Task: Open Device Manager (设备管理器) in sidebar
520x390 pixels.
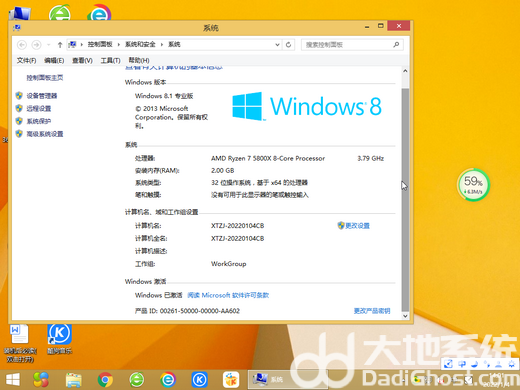Action: click(x=42, y=96)
